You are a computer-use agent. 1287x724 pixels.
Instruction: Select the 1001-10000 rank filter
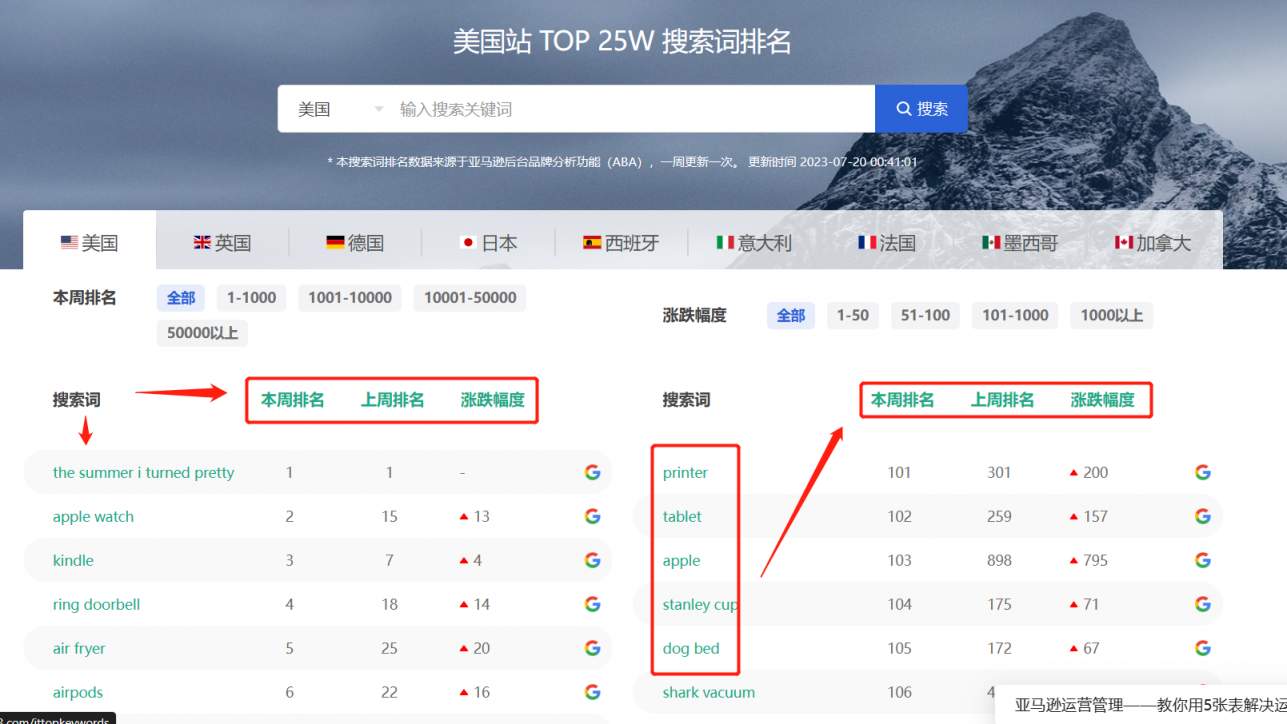click(x=350, y=298)
